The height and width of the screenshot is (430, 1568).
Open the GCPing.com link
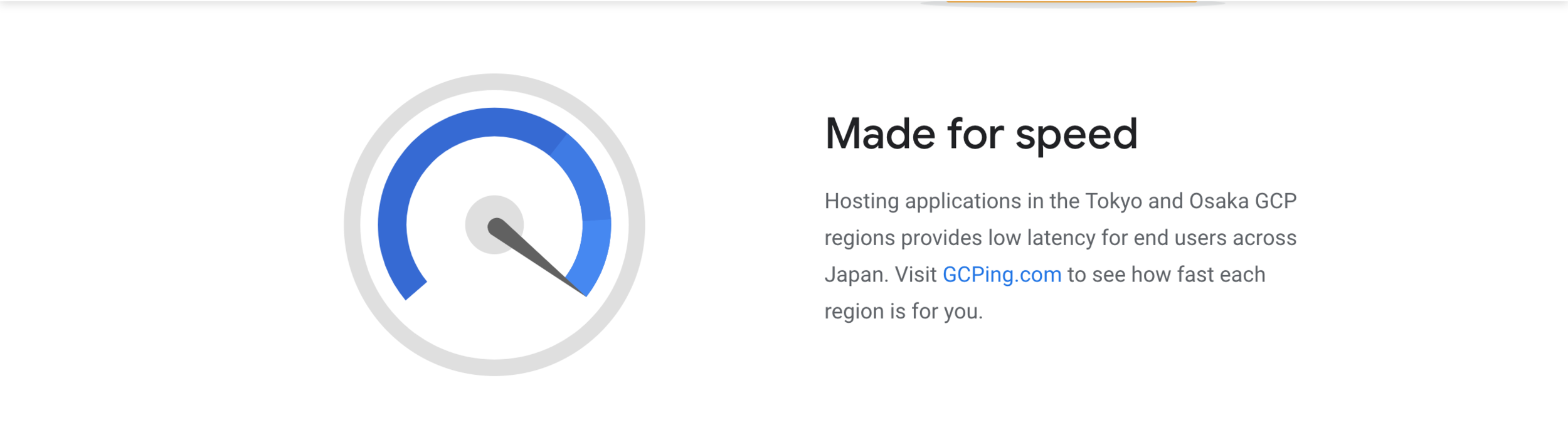1002,275
